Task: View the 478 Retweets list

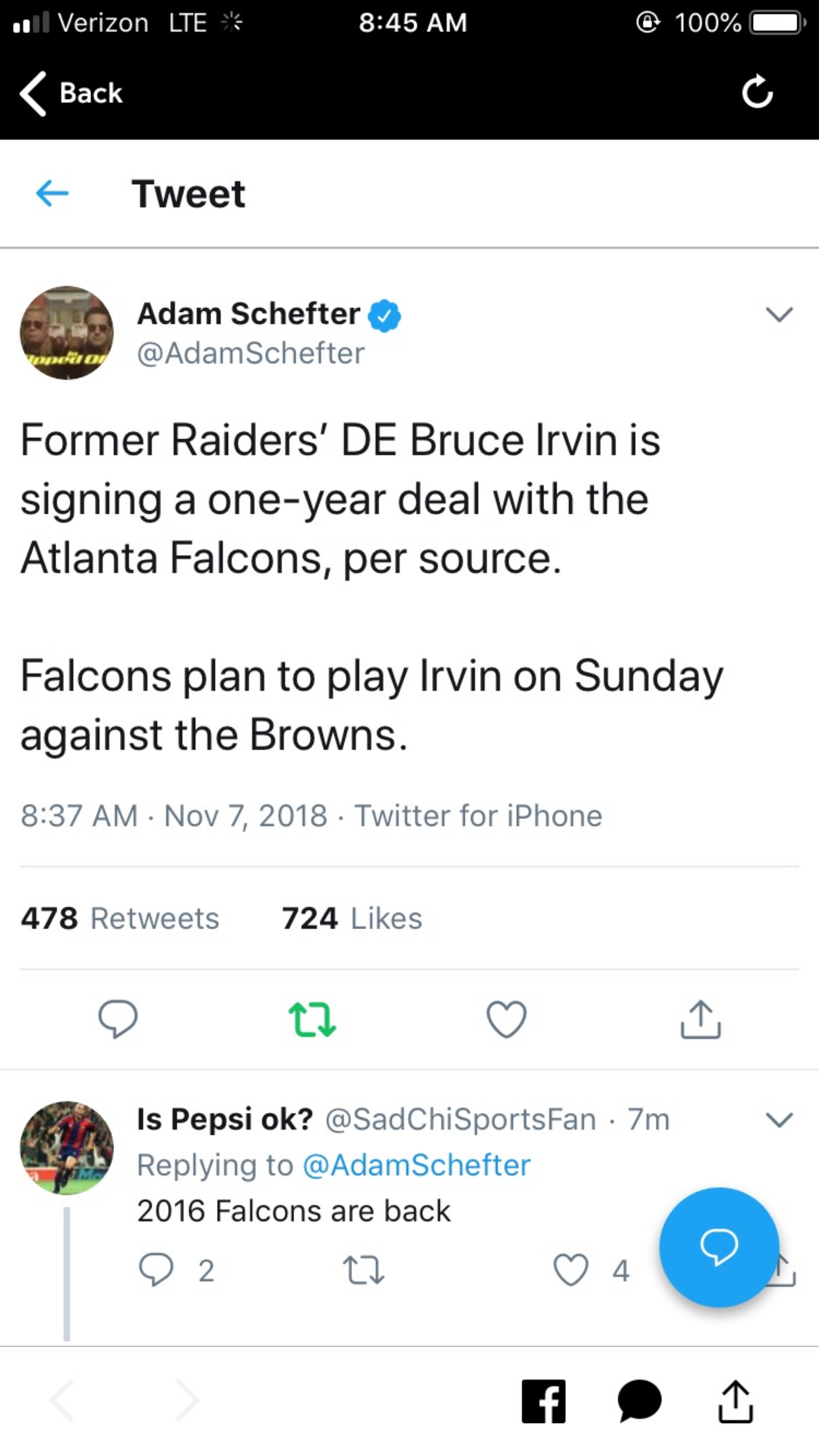Action: click(x=119, y=919)
